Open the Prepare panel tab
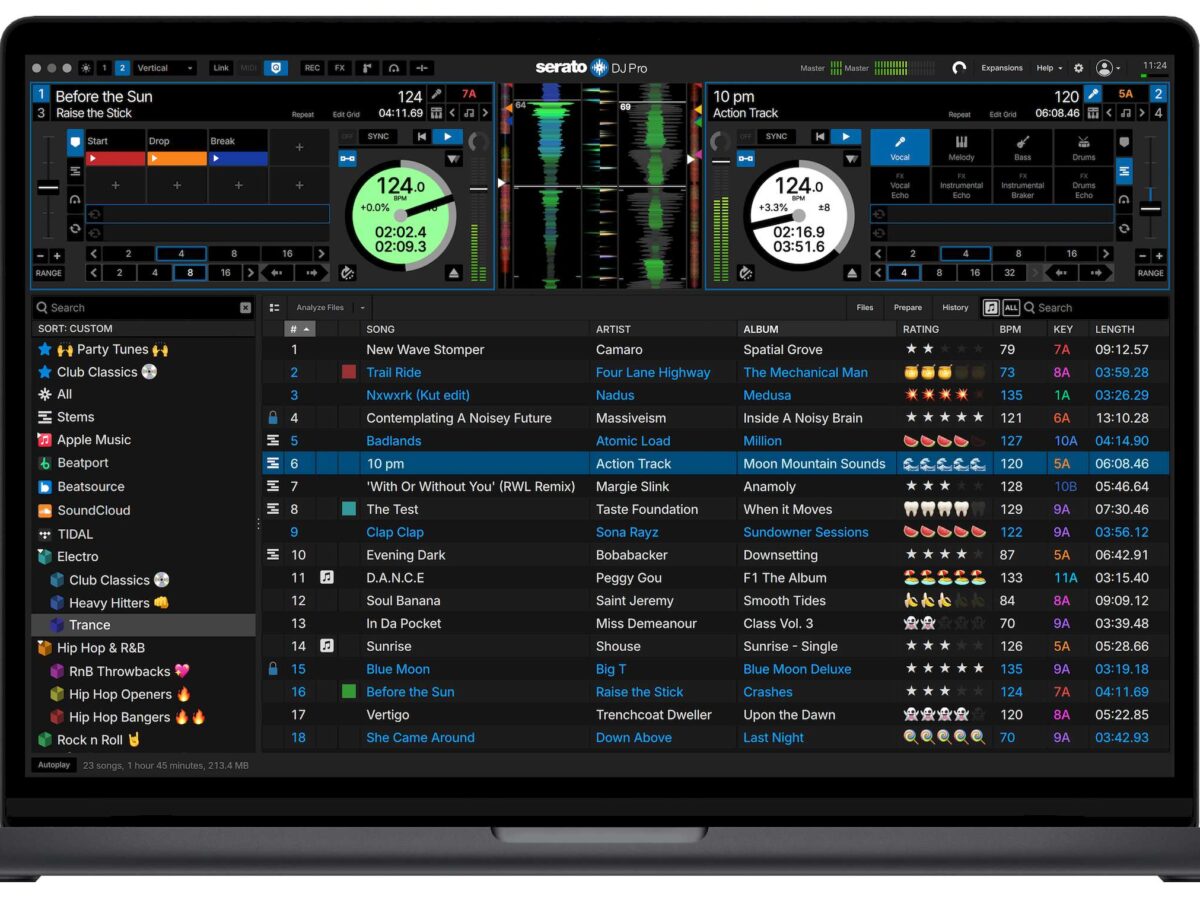 [908, 308]
